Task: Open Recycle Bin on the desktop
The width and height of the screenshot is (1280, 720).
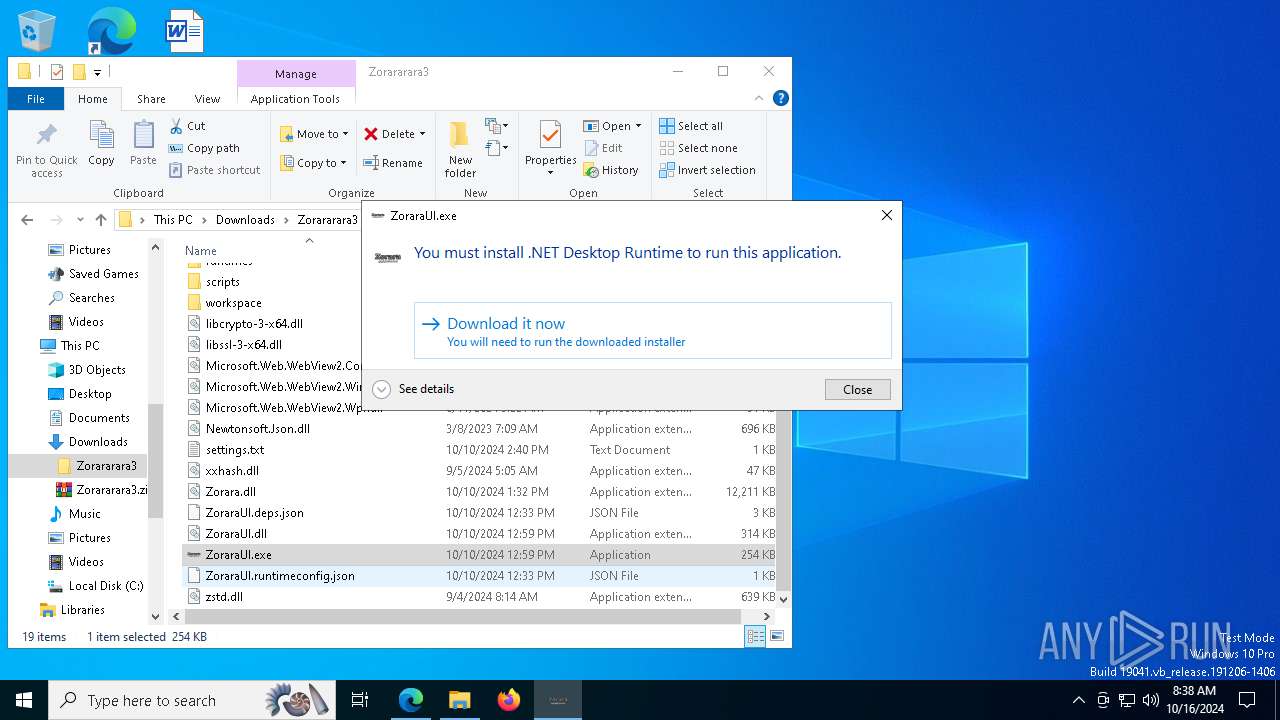Action: (x=37, y=31)
